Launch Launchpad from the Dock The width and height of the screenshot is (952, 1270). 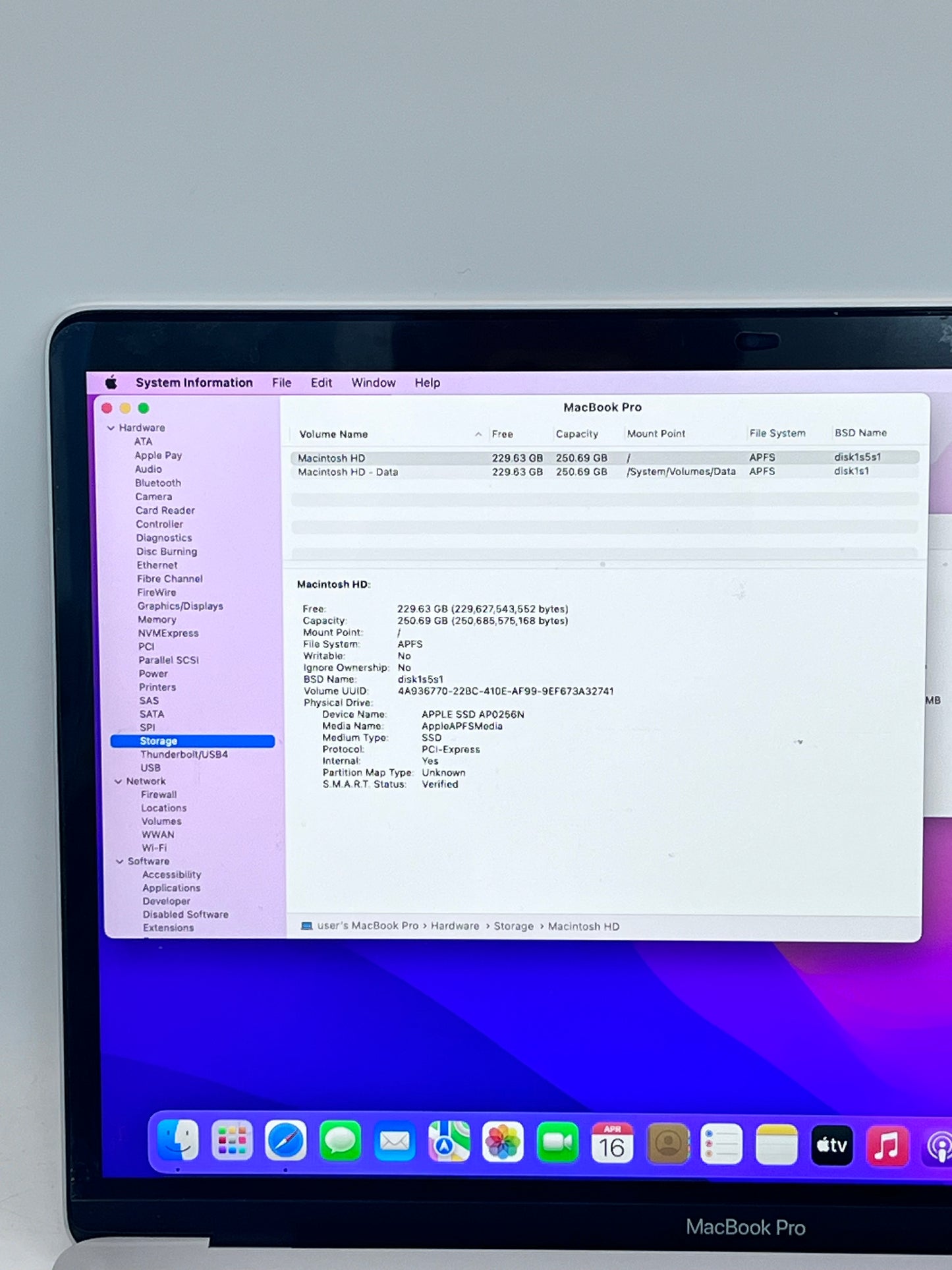point(232,1141)
